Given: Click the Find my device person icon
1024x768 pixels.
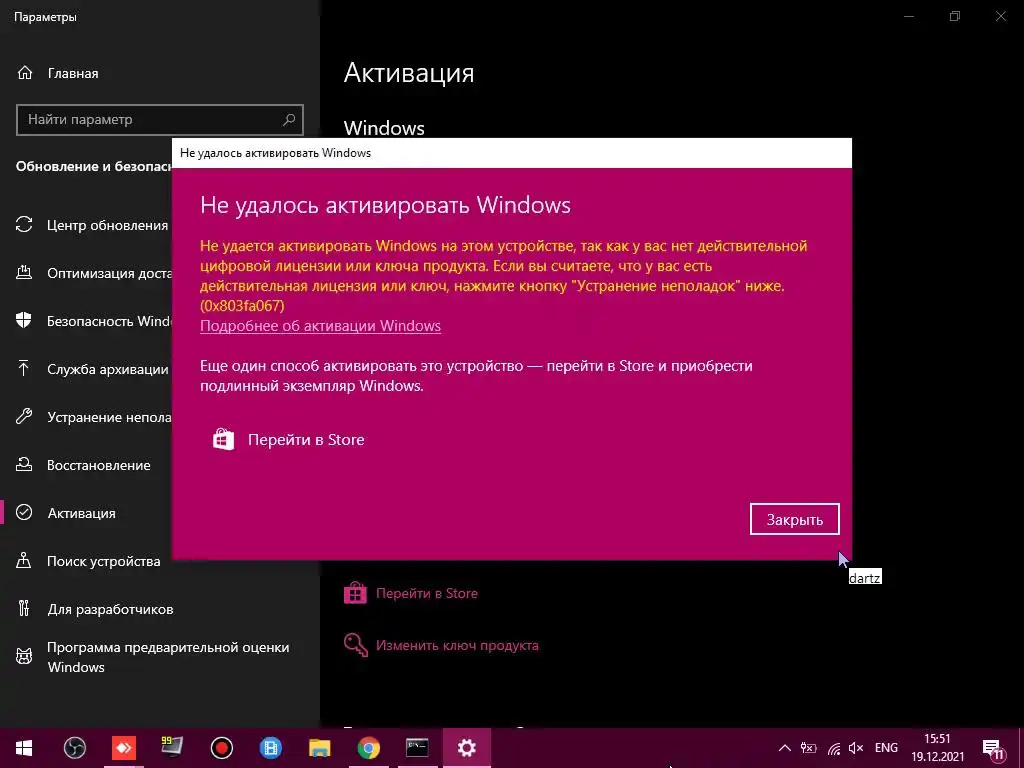Looking at the screenshot, I should pyautogui.click(x=24, y=560).
